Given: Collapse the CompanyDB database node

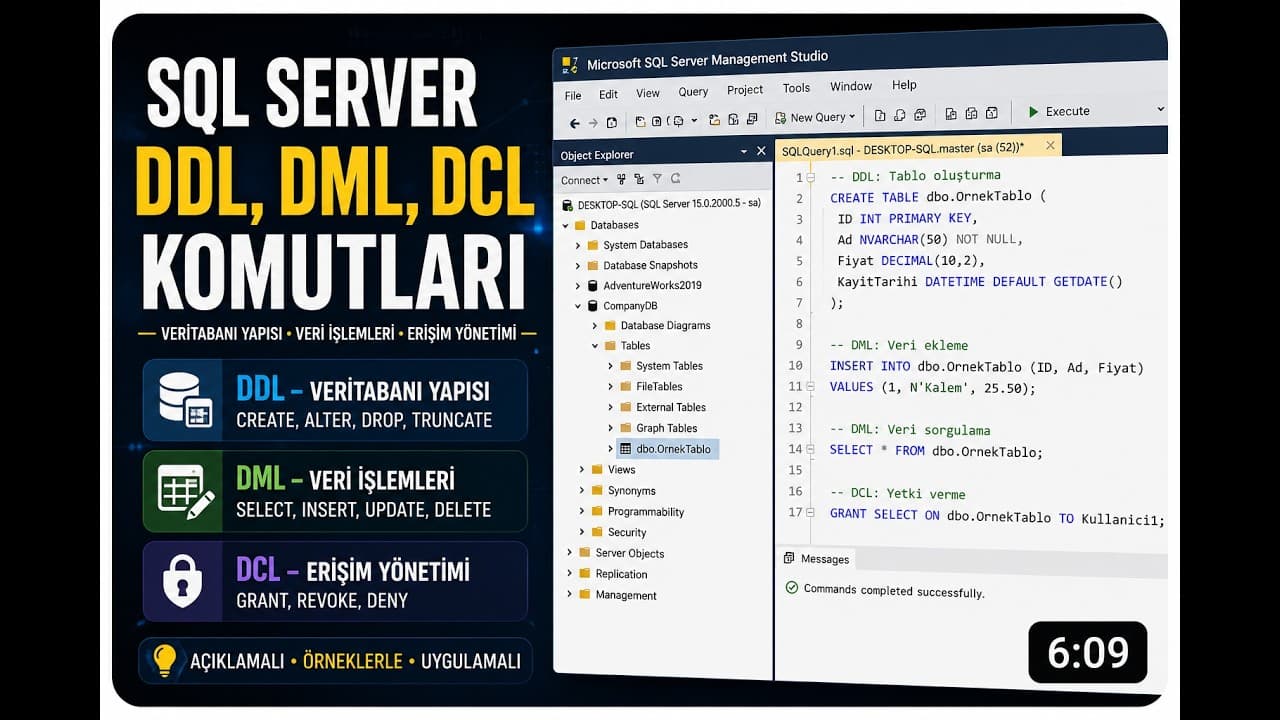Looking at the screenshot, I should [x=578, y=306].
